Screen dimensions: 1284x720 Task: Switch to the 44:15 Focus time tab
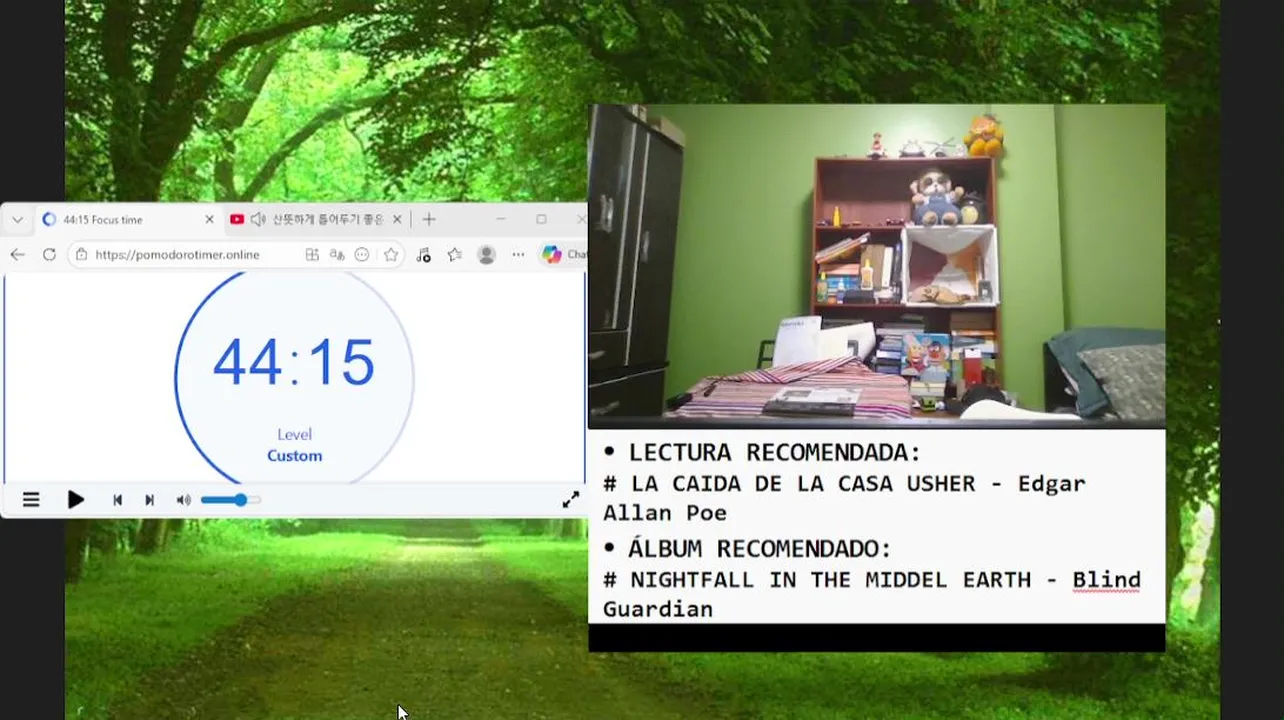127,219
